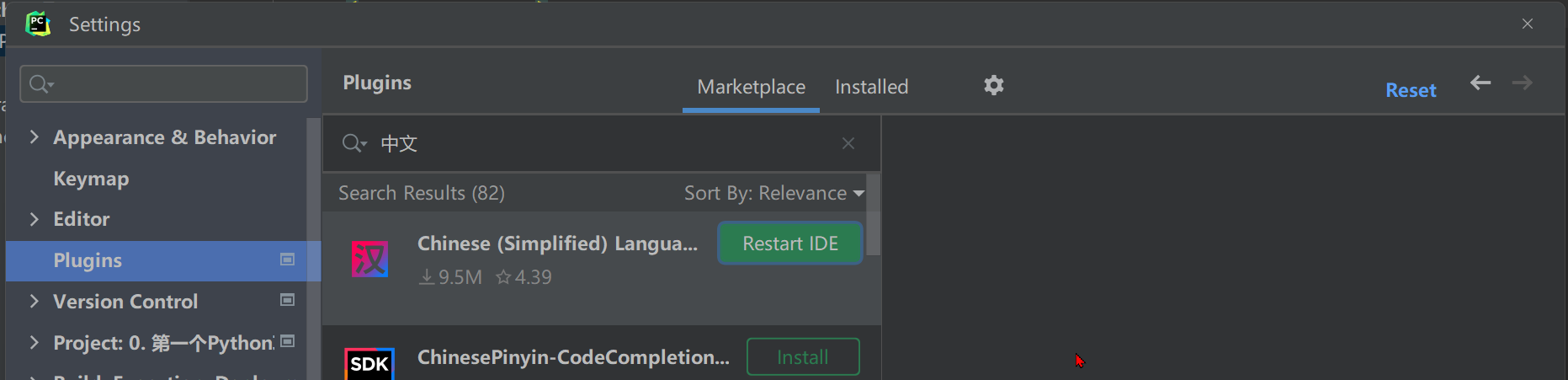Click the settings tree scrollbar

313,249
